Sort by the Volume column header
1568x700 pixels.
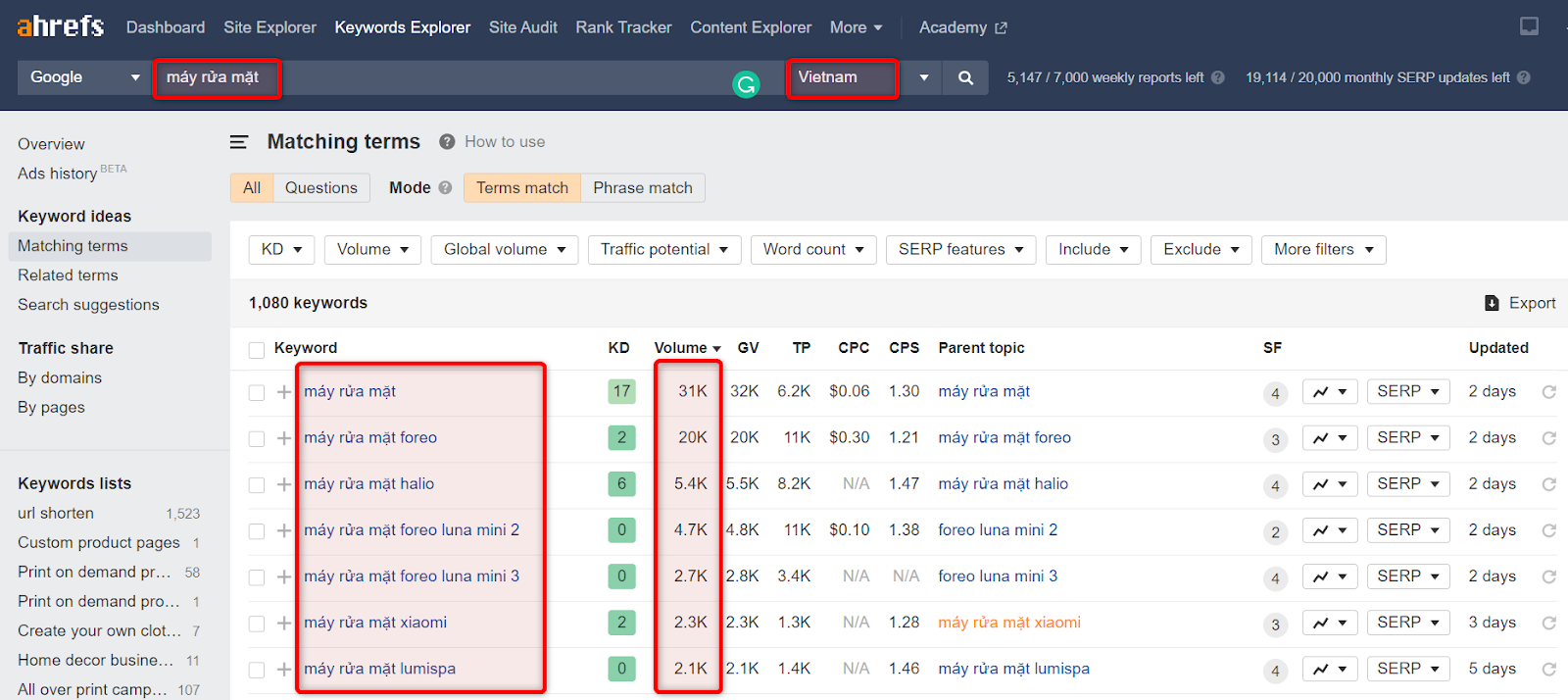click(x=687, y=348)
